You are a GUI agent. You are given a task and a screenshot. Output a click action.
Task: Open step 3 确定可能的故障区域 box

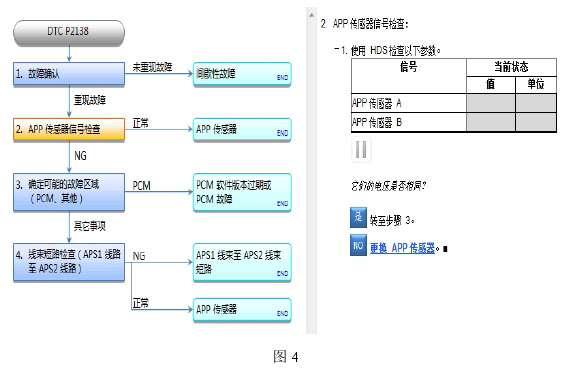click(69, 192)
